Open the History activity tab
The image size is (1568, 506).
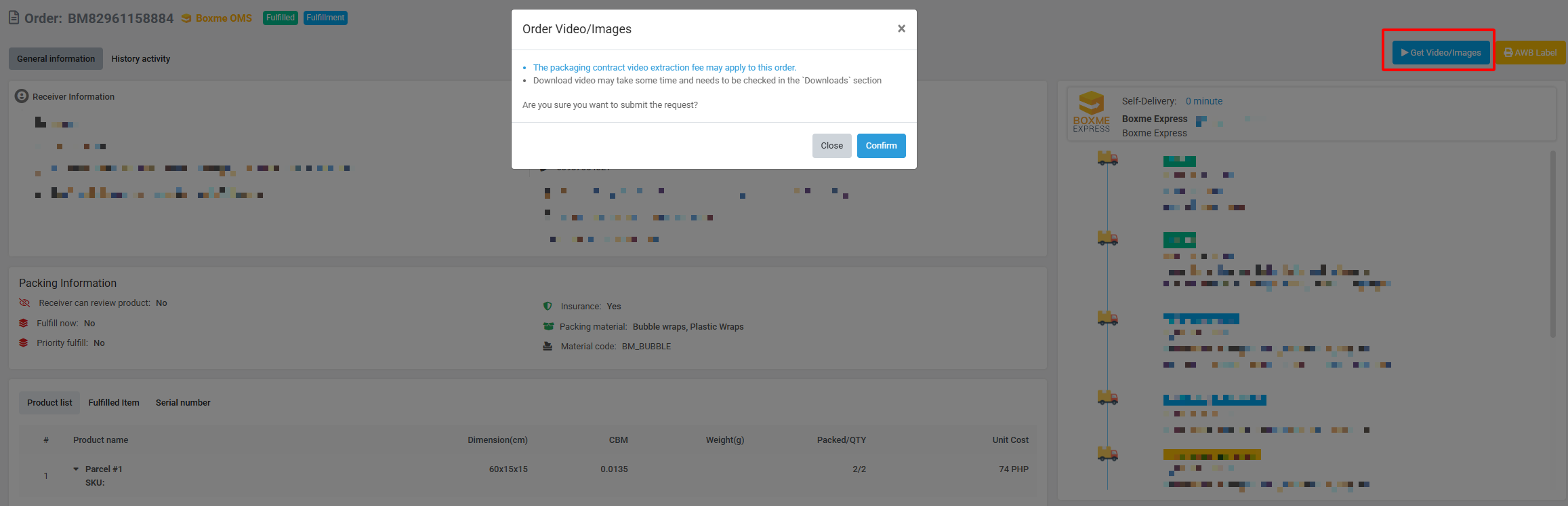coord(141,59)
